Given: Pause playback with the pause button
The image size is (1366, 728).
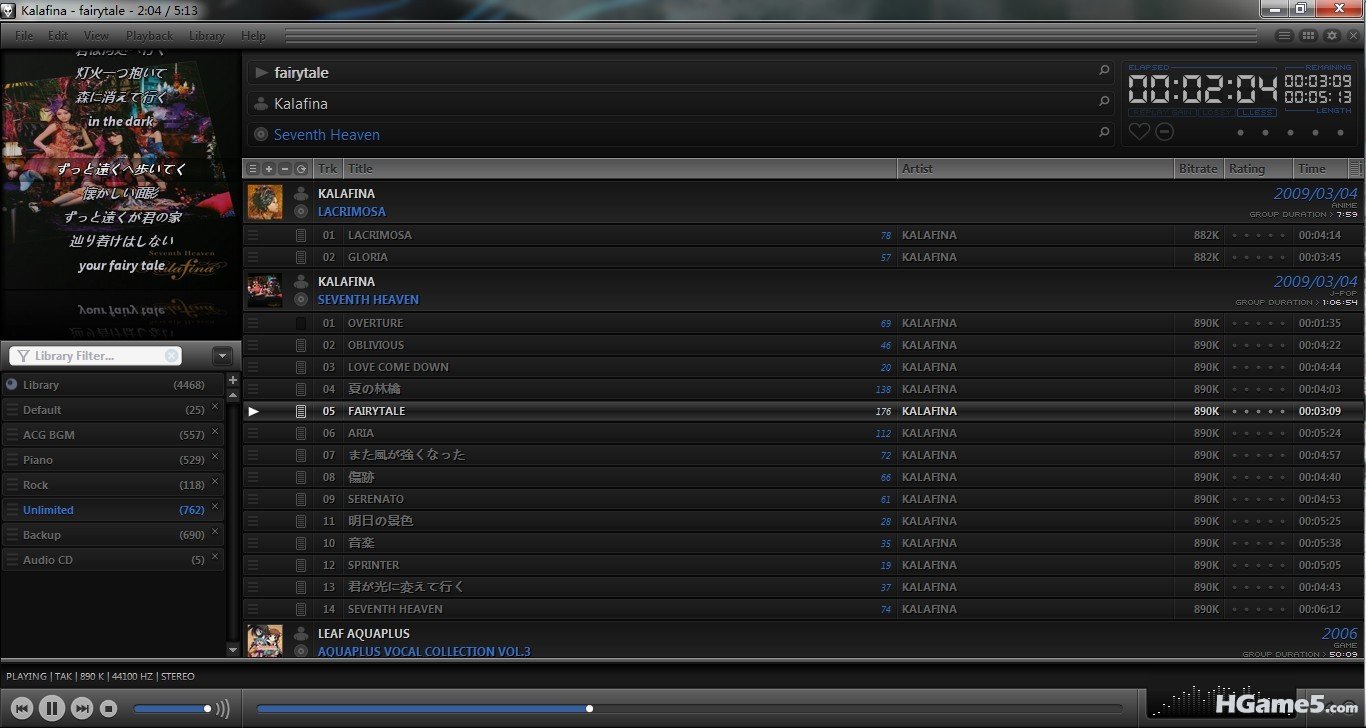Looking at the screenshot, I should (52, 708).
